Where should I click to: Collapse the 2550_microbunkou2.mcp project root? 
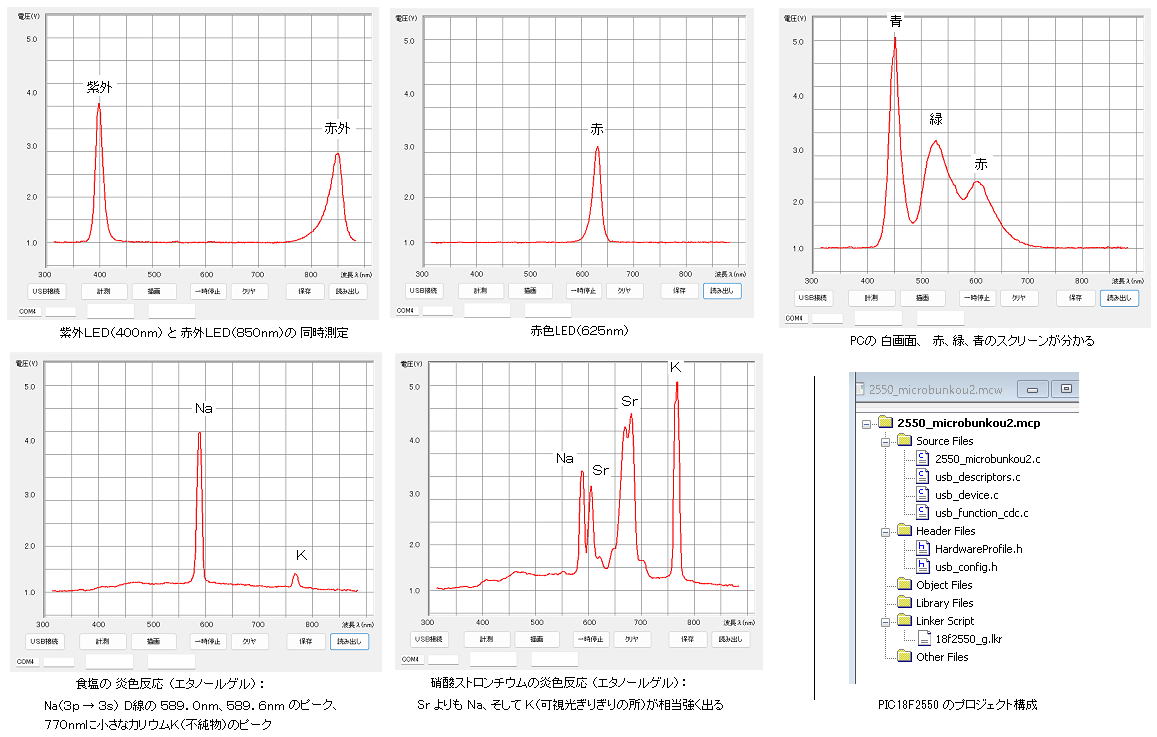click(867, 423)
